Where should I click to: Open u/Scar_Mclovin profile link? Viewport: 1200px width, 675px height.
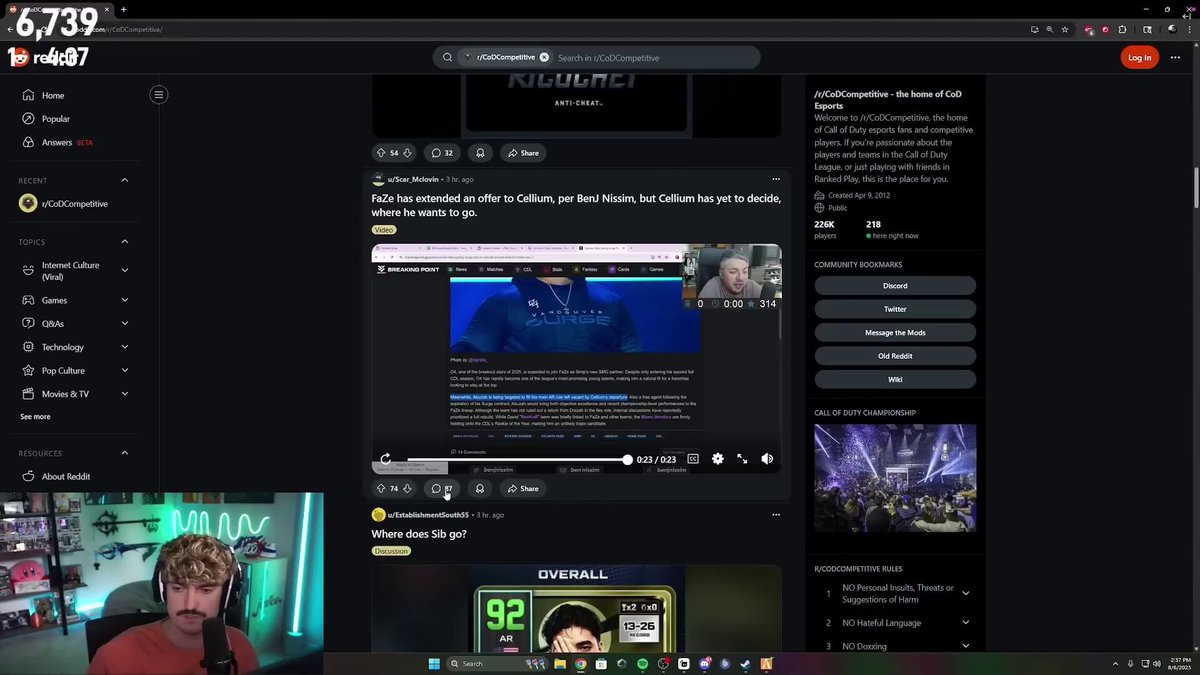(x=413, y=180)
